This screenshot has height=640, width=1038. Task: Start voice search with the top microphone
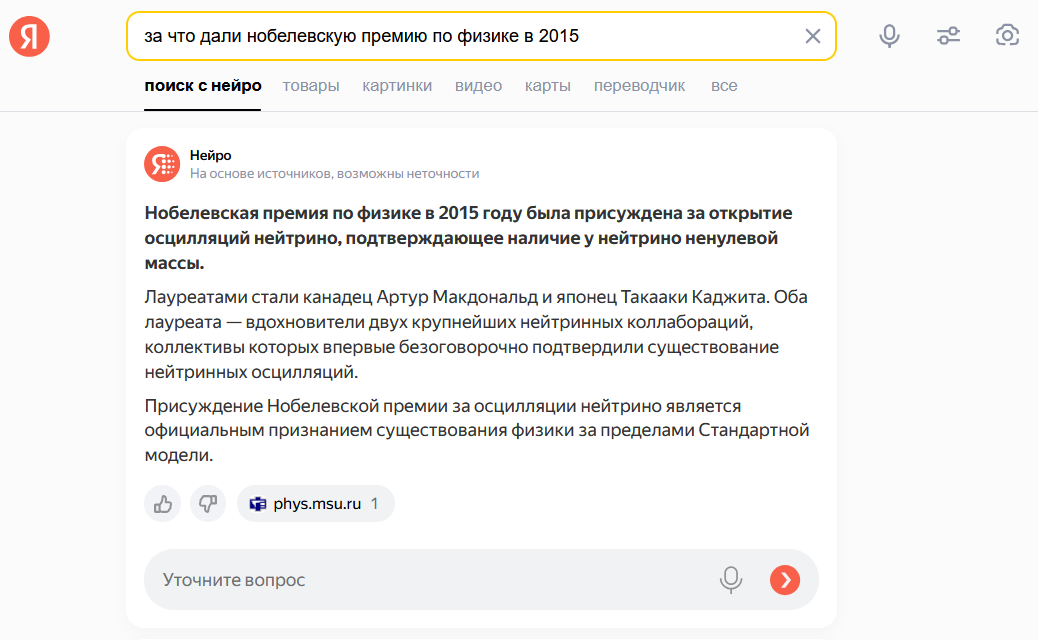(889, 36)
